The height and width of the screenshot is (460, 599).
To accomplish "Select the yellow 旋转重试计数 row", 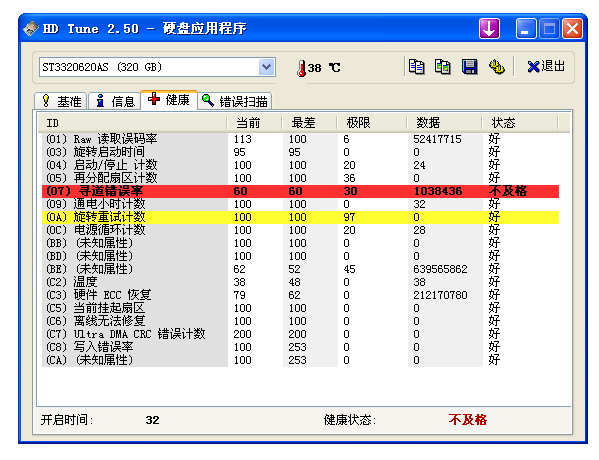I will point(300,217).
